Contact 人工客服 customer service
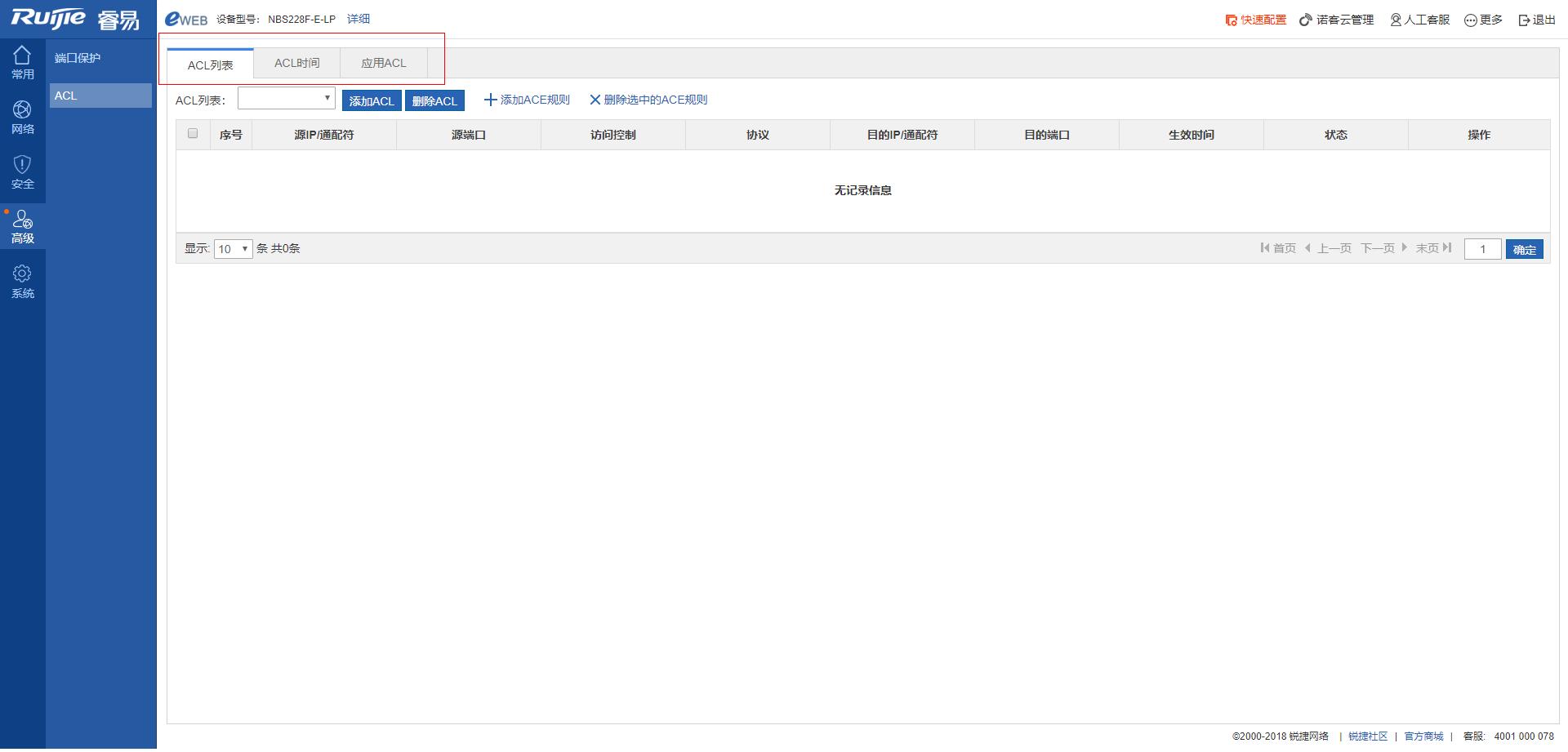The image size is (1568, 752). (1419, 20)
